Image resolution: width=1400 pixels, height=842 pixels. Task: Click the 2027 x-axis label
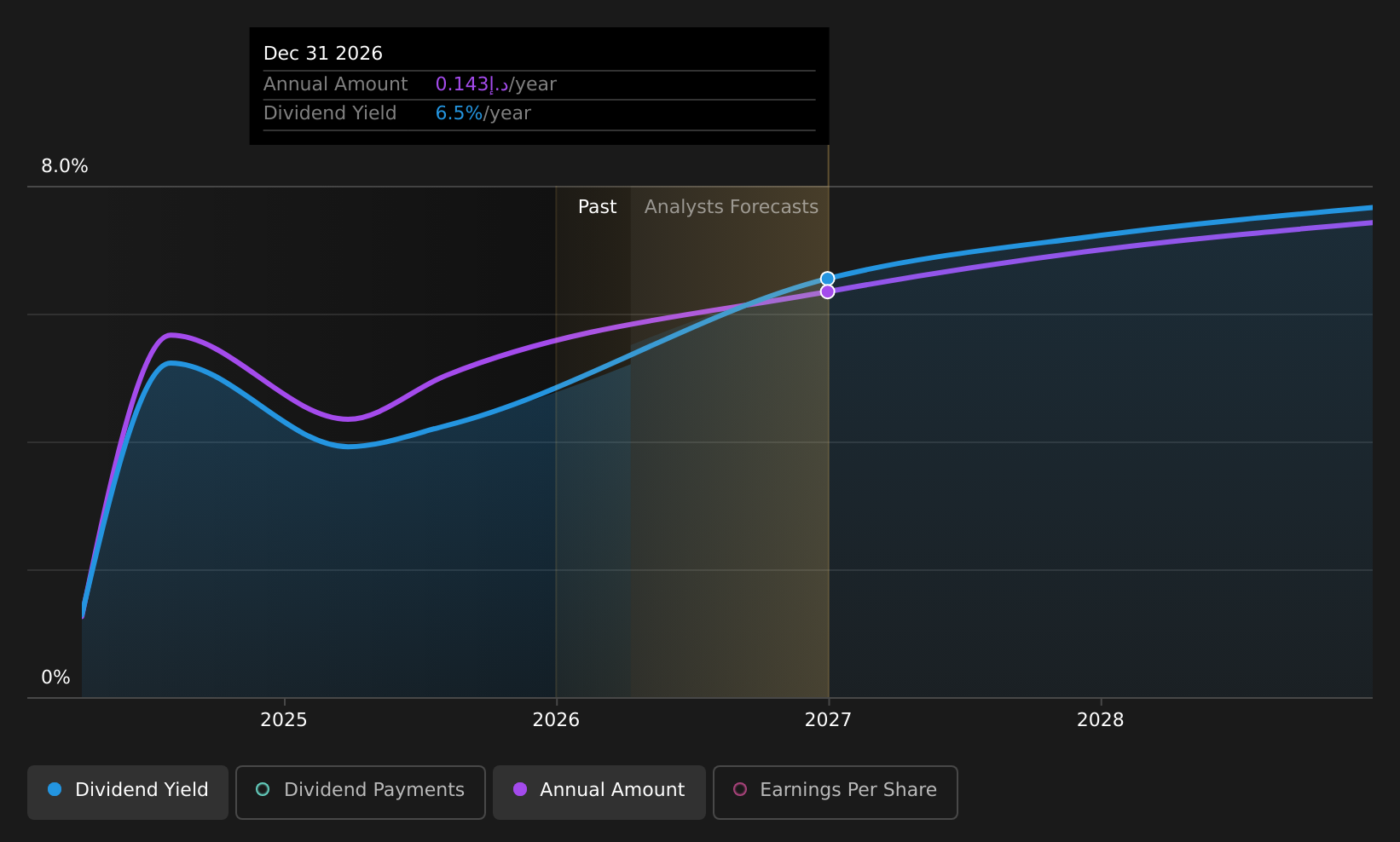click(828, 720)
